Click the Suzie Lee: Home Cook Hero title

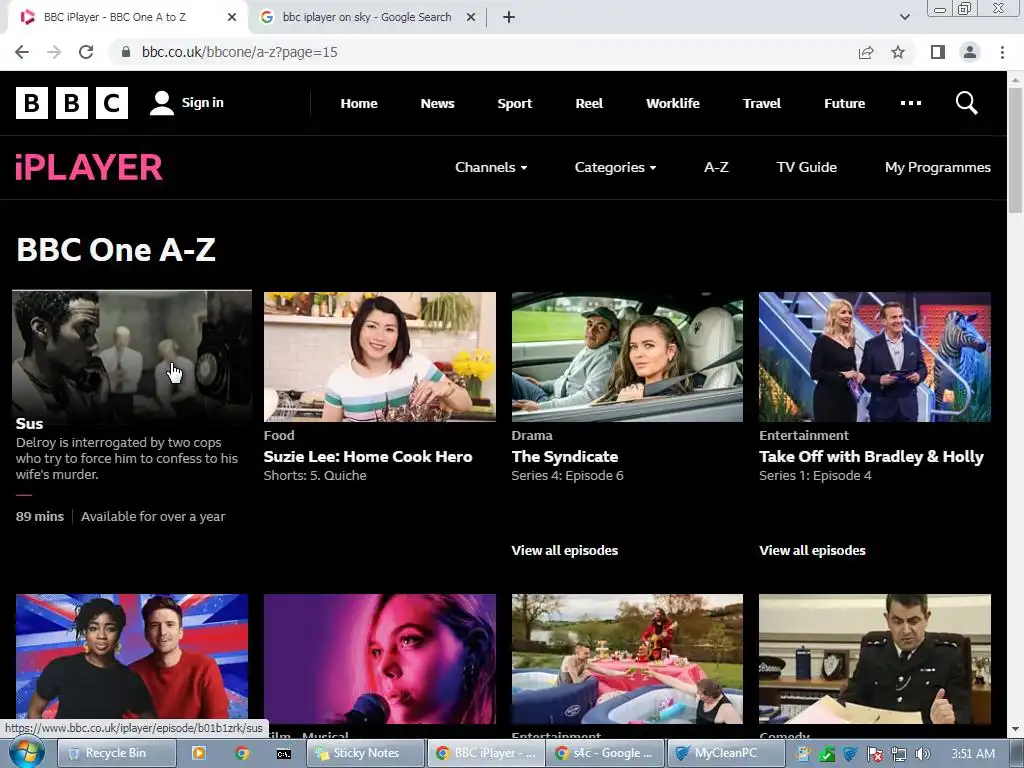(x=368, y=456)
